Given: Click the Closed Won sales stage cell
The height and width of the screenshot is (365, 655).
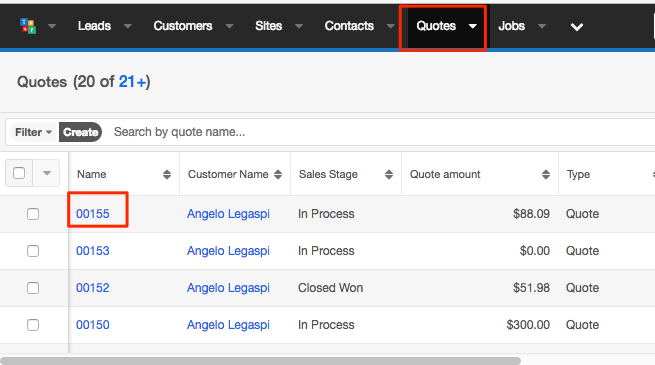Looking at the screenshot, I should (x=330, y=288).
